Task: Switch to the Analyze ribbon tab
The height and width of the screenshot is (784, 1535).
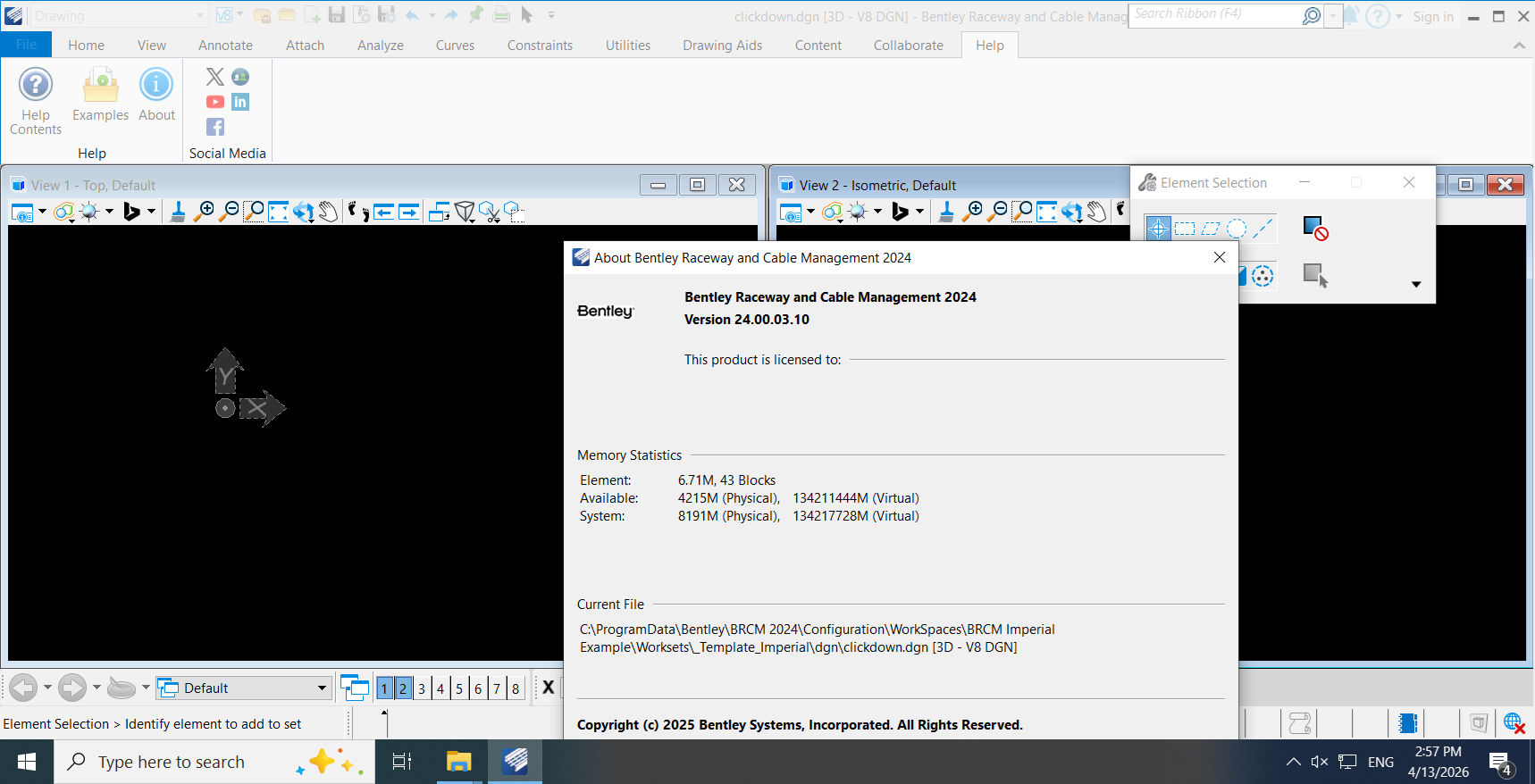Action: (x=381, y=46)
